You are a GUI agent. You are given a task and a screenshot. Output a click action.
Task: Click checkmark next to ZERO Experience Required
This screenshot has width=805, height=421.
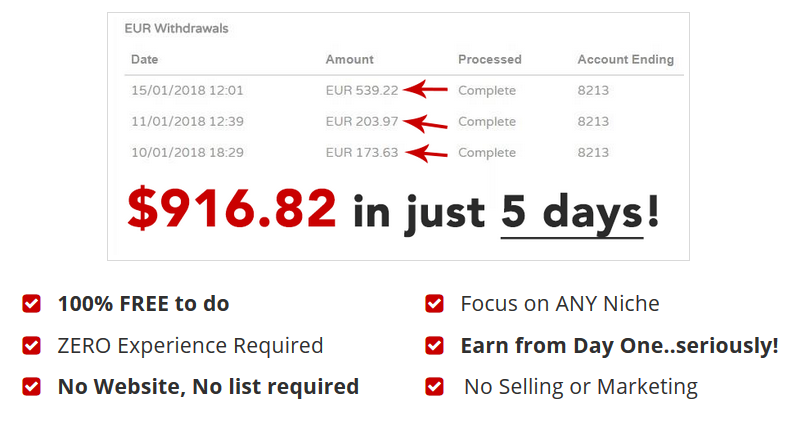pyautogui.click(x=31, y=345)
